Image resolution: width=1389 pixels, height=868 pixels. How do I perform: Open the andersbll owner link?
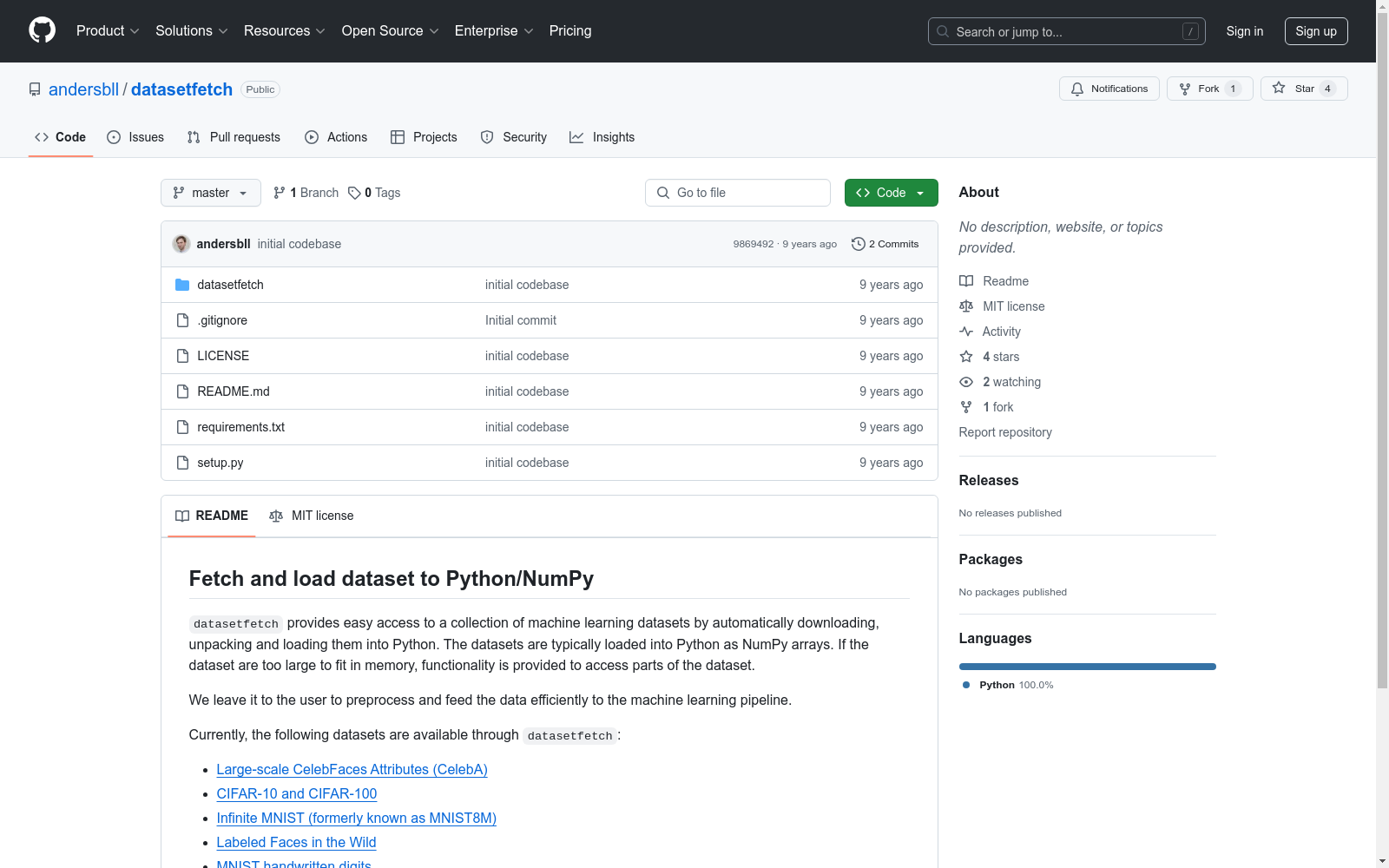(83, 89)
